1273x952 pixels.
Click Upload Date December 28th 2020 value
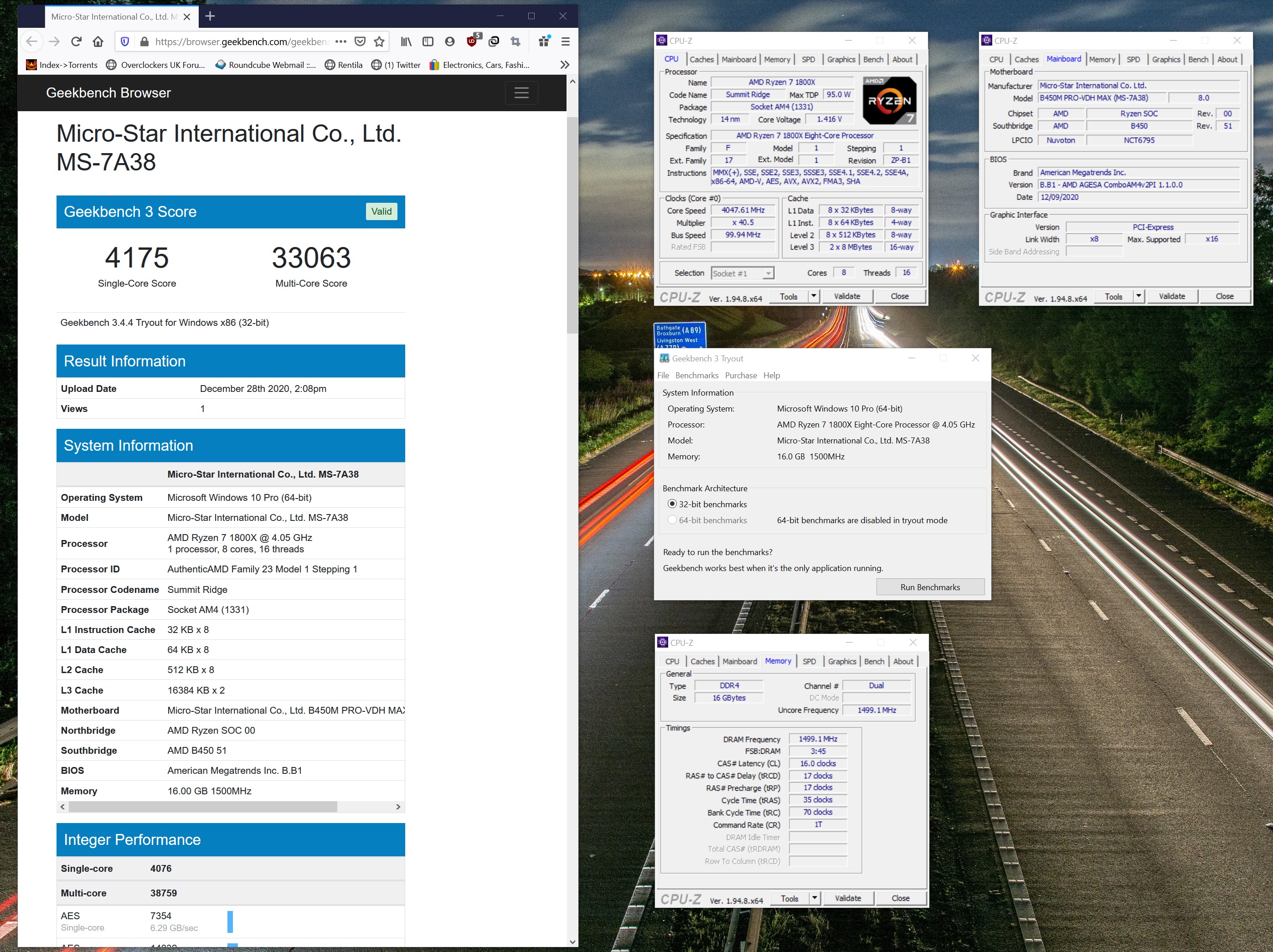263,389
